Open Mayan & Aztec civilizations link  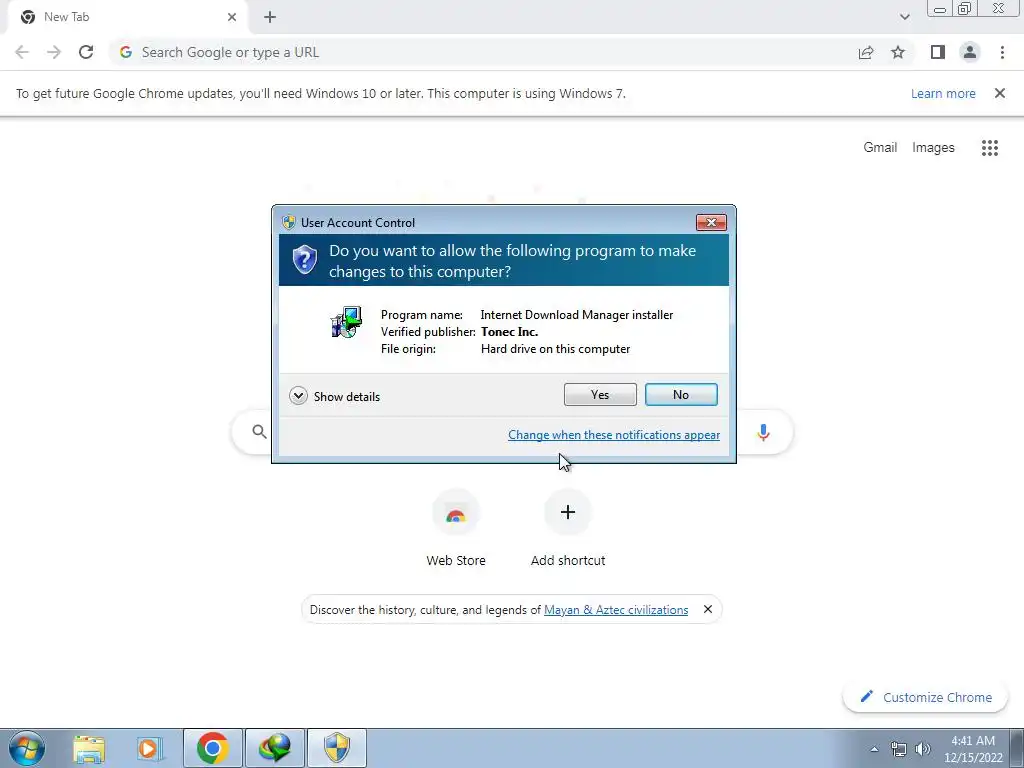616,610
